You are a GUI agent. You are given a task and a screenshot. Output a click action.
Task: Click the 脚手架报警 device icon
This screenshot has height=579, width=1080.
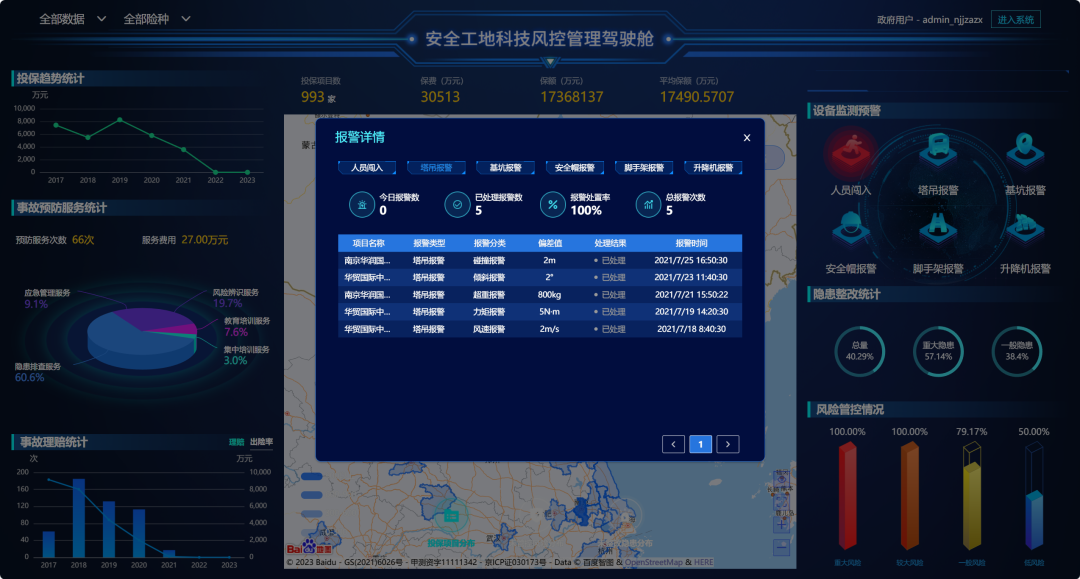[937, 231]
